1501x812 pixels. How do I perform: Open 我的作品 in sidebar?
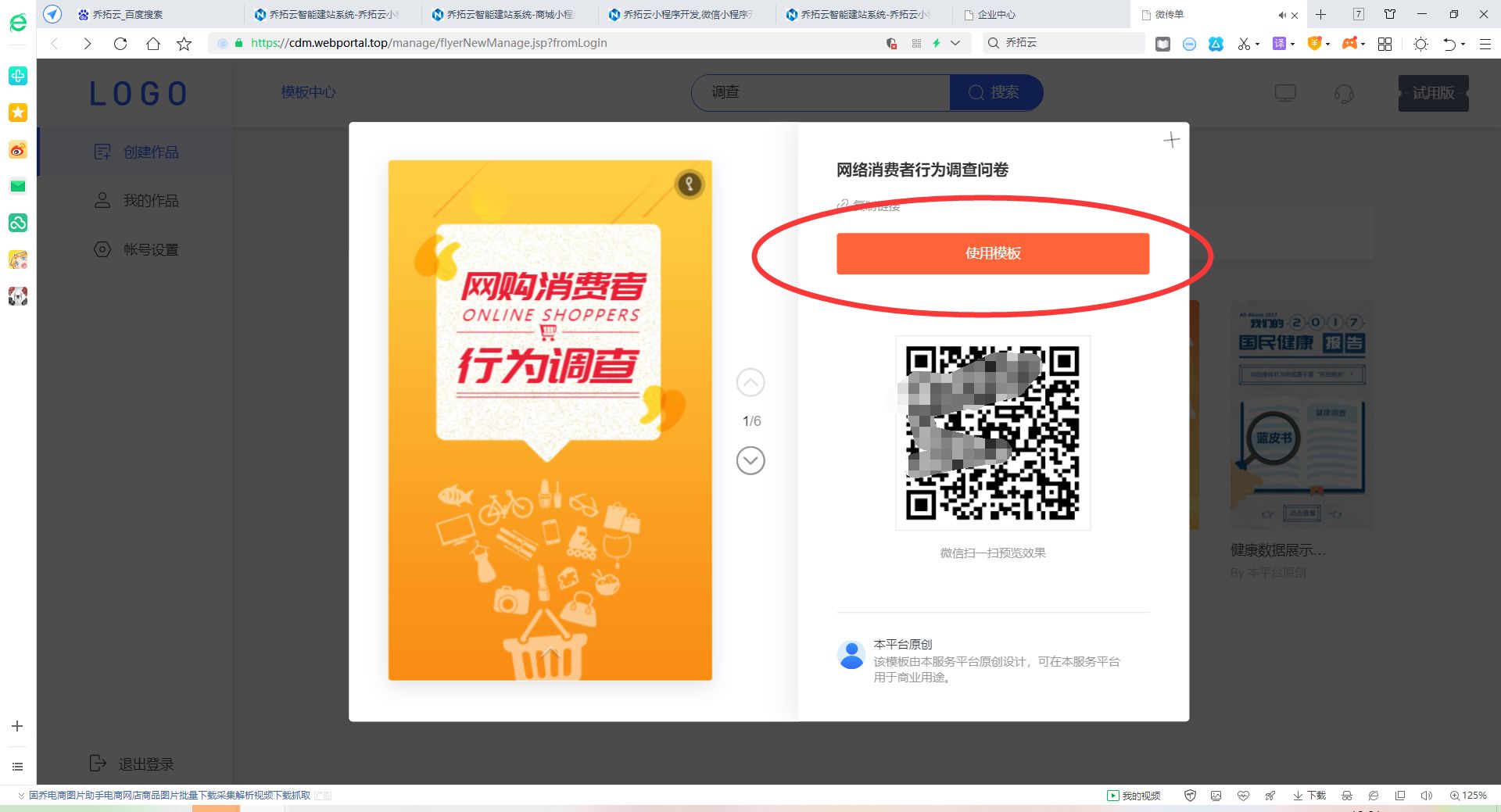135,201
